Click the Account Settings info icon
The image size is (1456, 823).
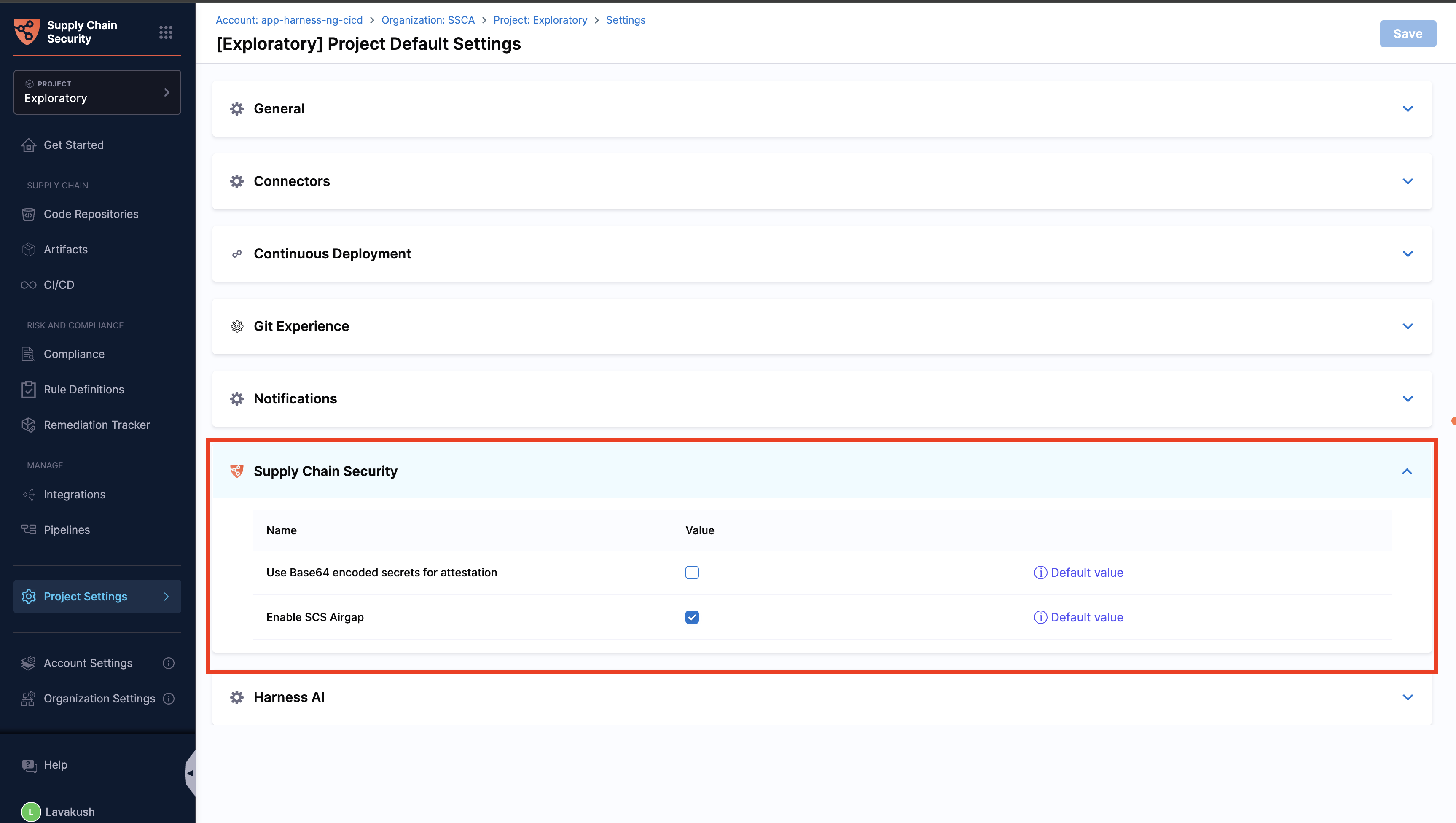(x=169, y=663)
